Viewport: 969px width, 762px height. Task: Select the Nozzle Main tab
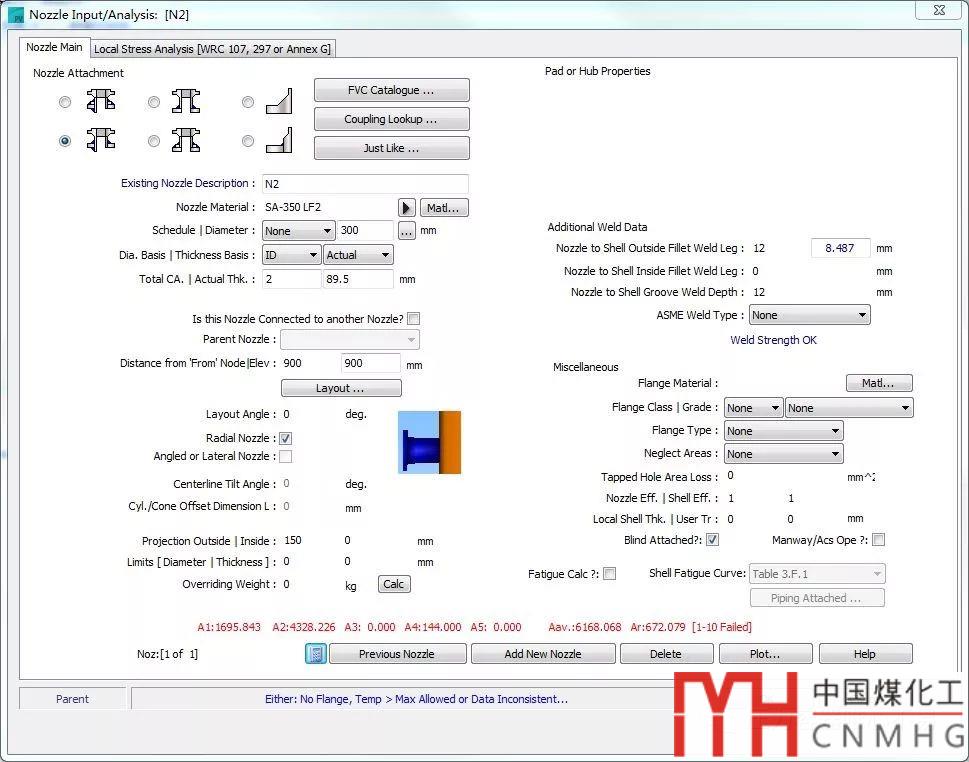[55, 47]
